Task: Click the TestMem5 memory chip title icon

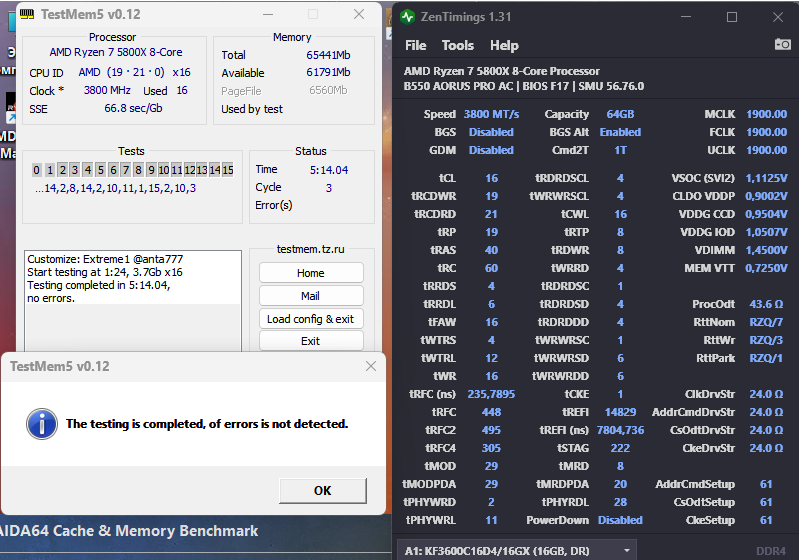Action: click(x=27, y=14)
